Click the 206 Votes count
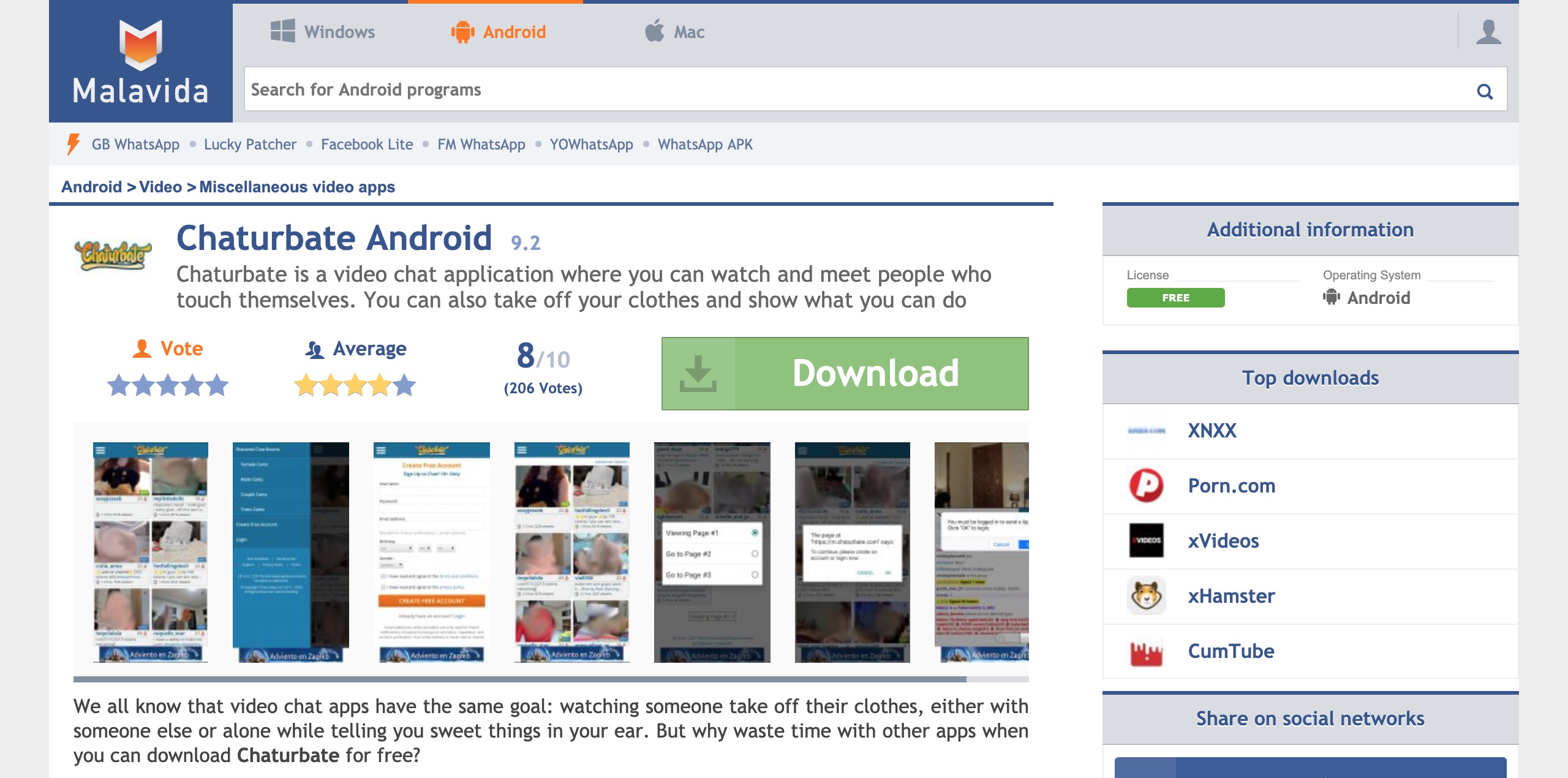Viewport: 1568px width, 778px height. click(x=543, y=388)
